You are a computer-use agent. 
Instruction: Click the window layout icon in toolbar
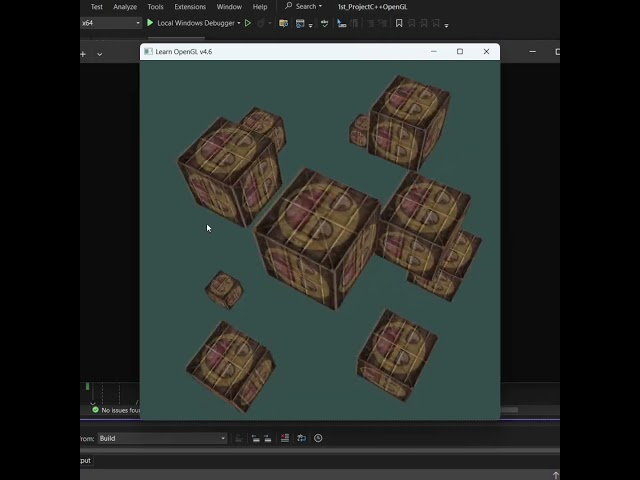click(x=300, y=23)
